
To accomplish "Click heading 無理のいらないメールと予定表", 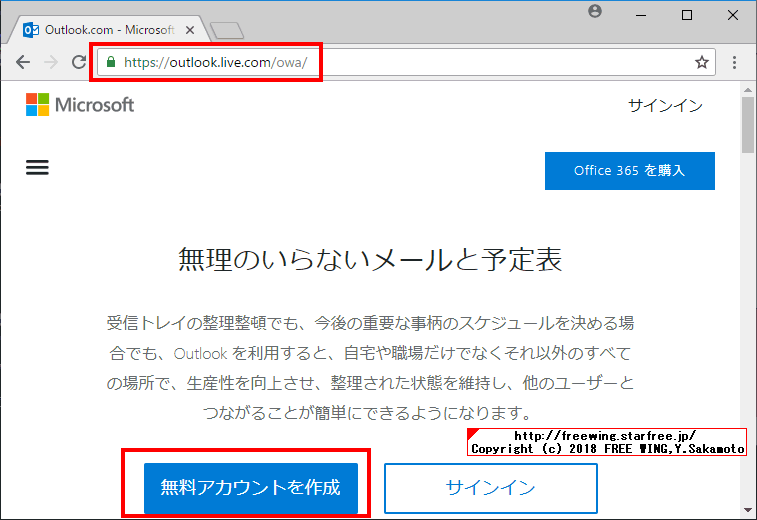I will (x=370, y=260).
